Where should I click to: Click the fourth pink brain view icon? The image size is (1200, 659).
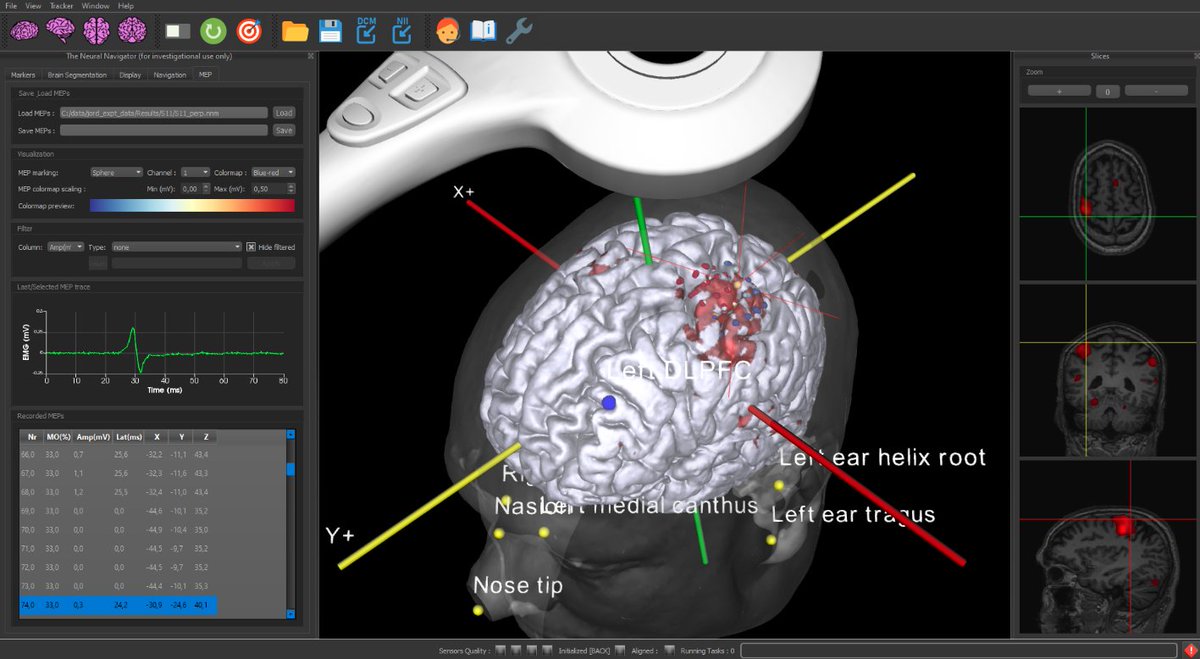tap(133, 31)
